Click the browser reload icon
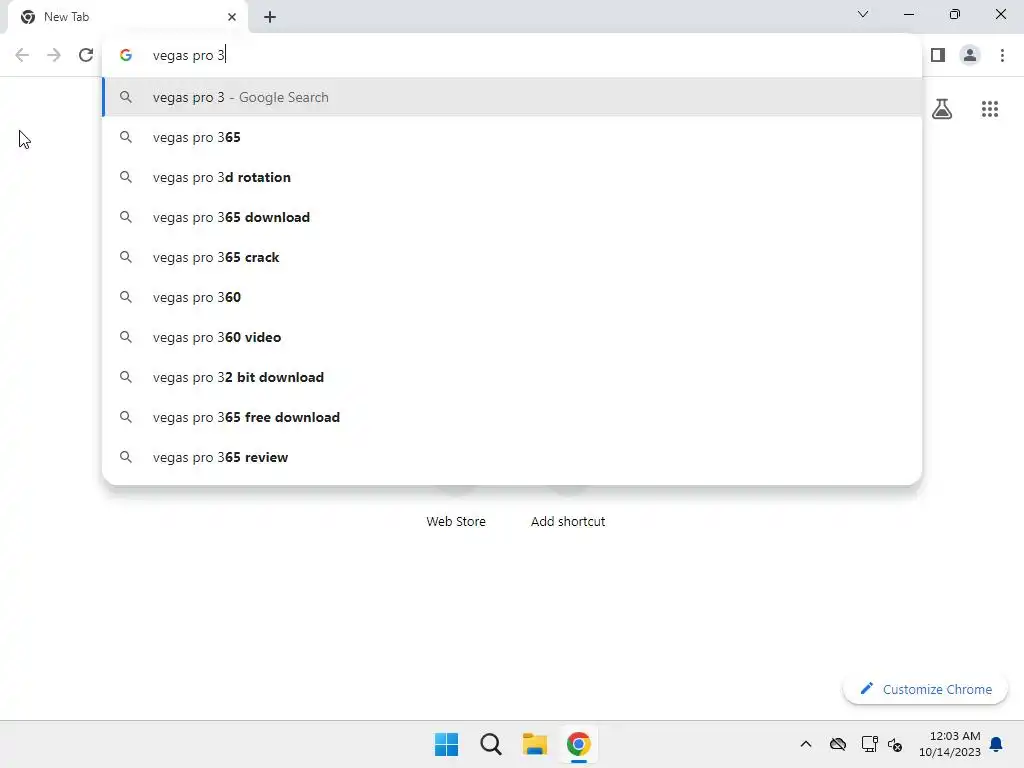 click(x=86, y=55)
